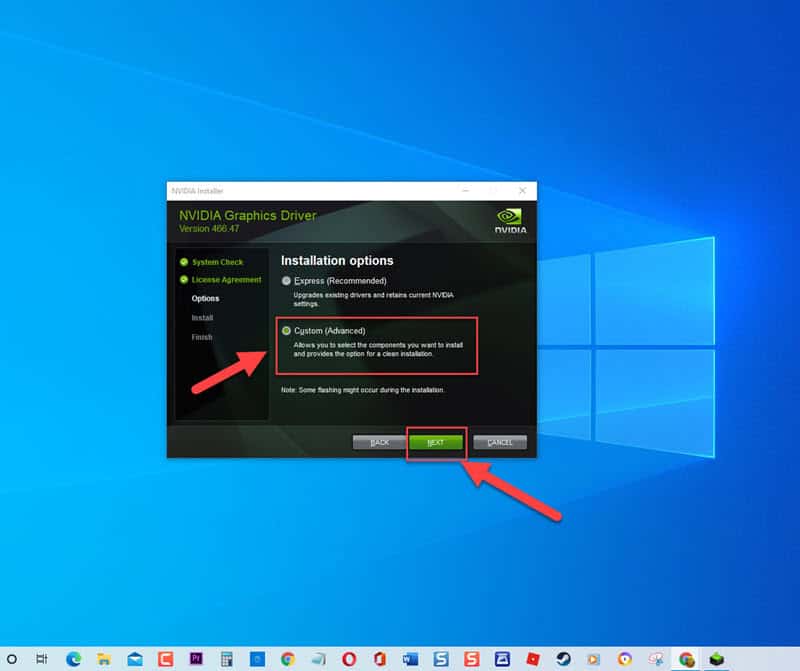Click the green NEXT button

[x=436, y=442]
